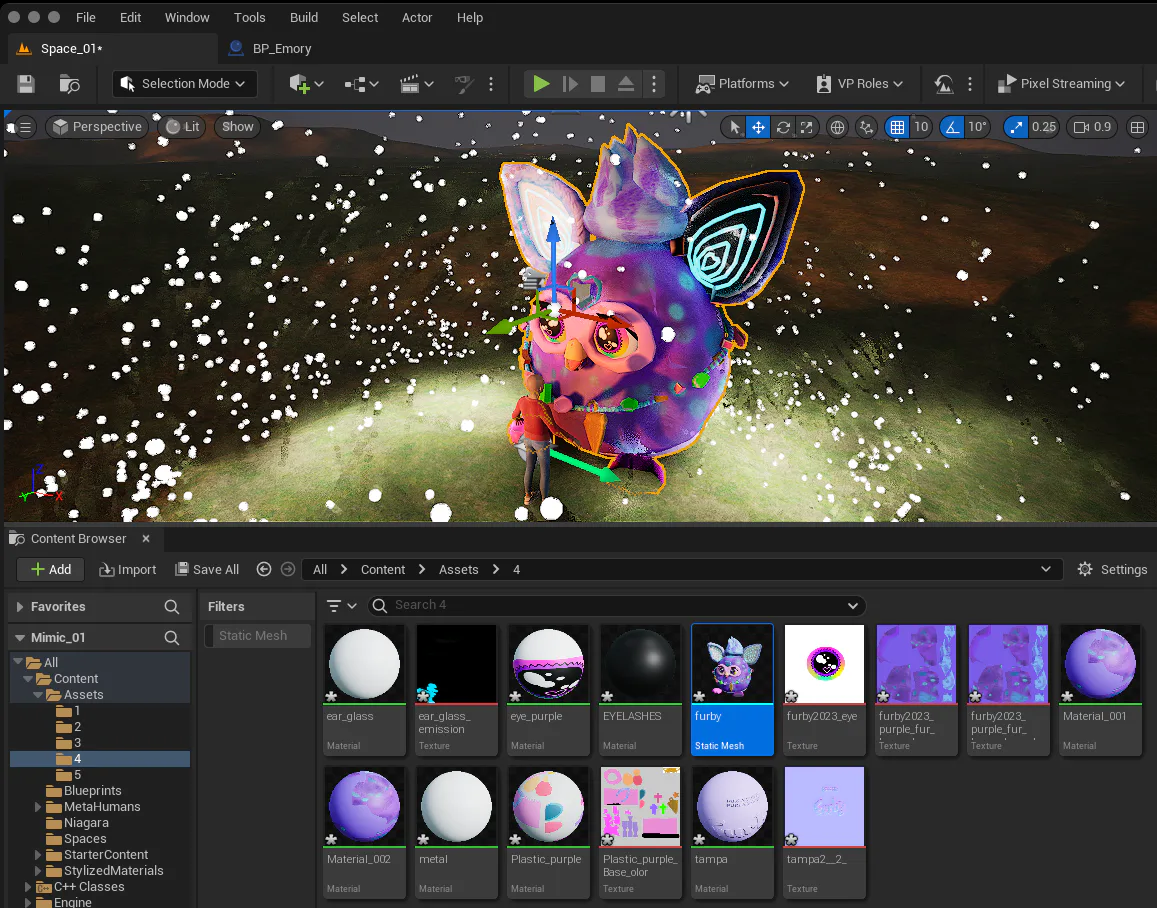Open the quick add to project menu
1157x908 pixels.
coord(306,84)
